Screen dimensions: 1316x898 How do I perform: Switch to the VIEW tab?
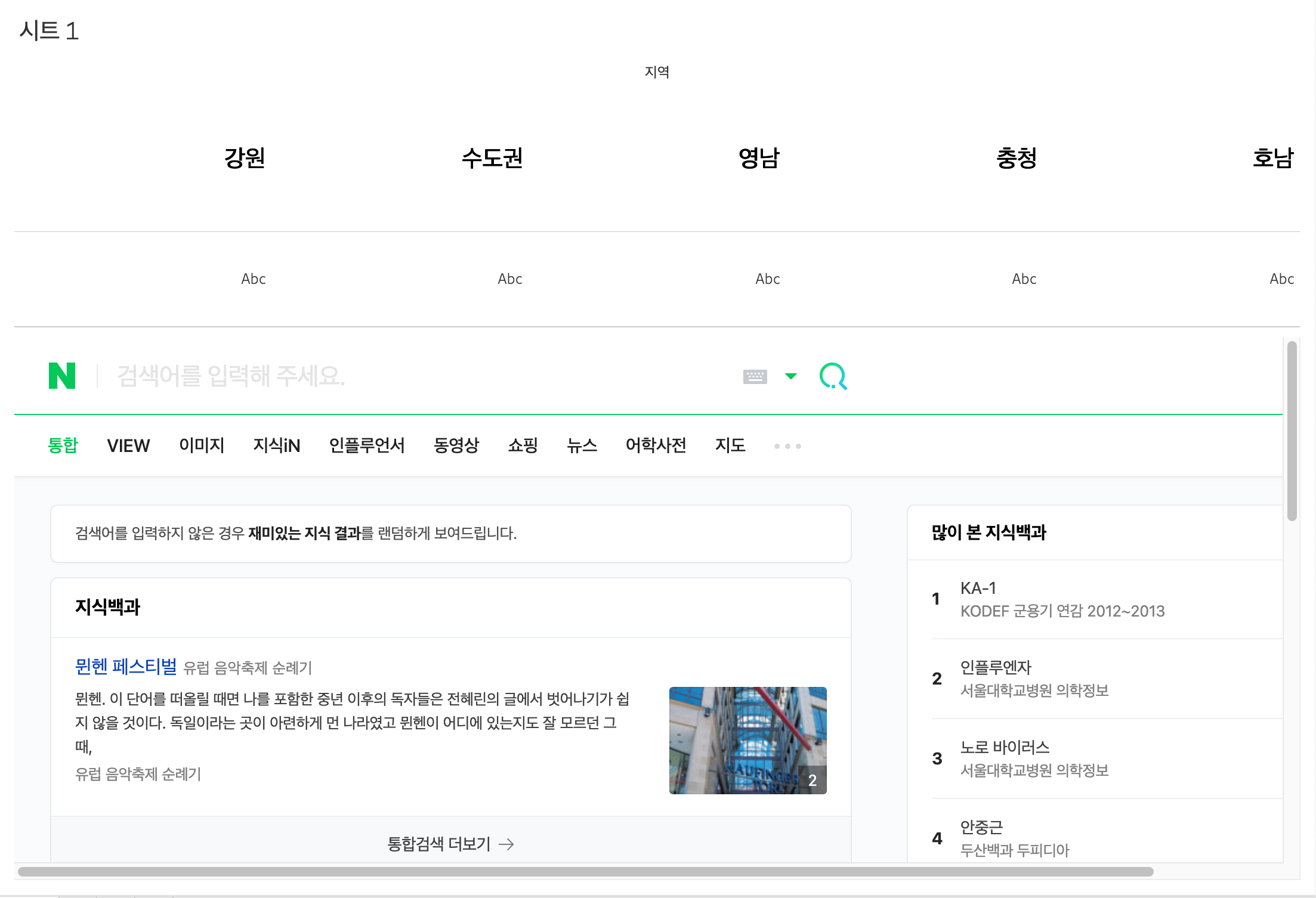(x=128, y=445)
